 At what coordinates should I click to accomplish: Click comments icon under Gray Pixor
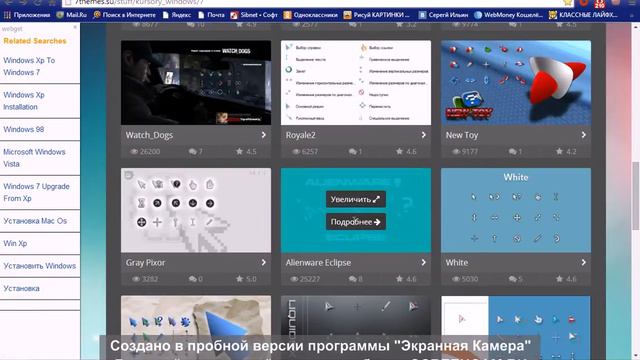coord(193,279)
